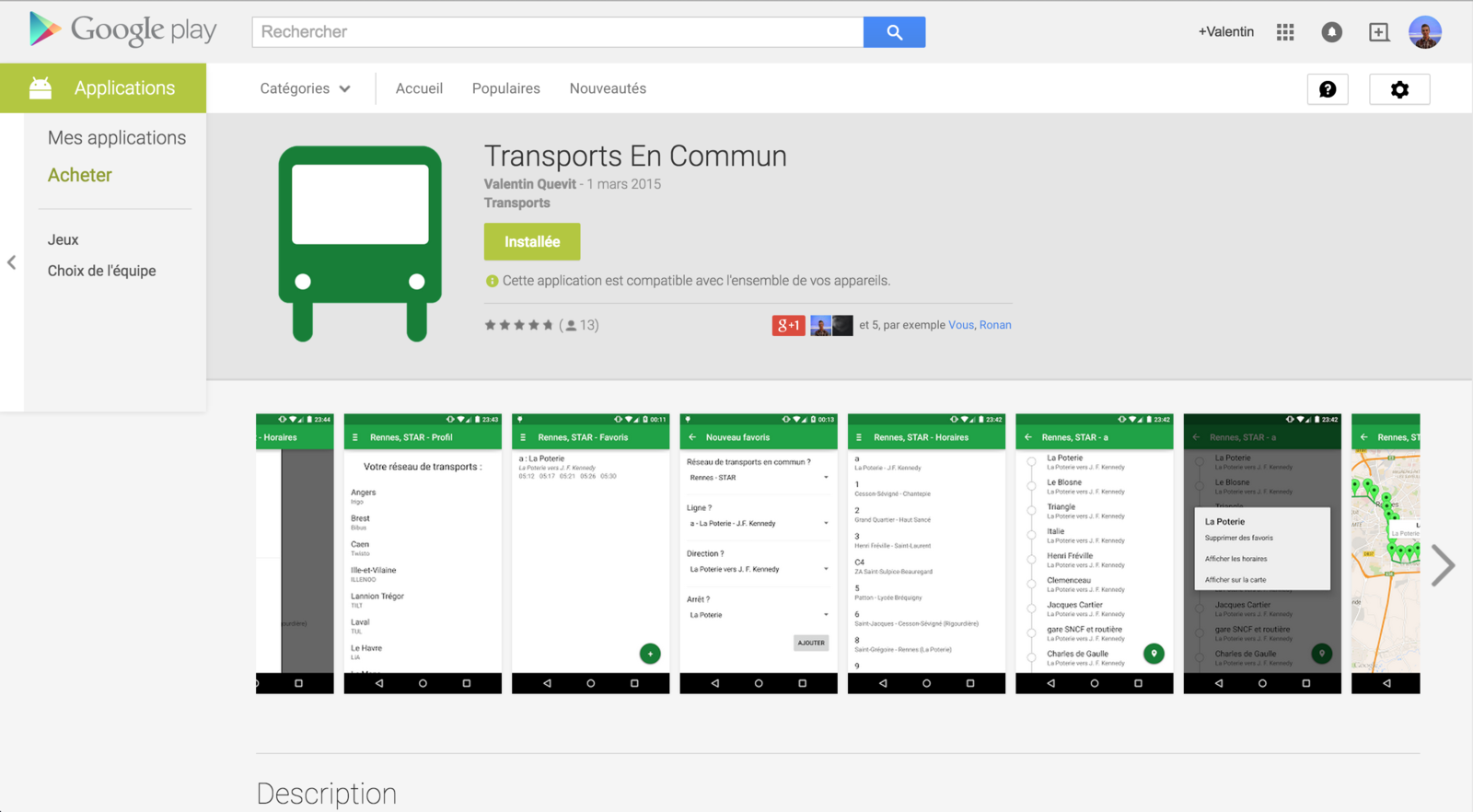The height and width of the screenshot is (812, 1473).
Task: Open the La Poterie popup menu screenshot
Action: (1262, 553)
